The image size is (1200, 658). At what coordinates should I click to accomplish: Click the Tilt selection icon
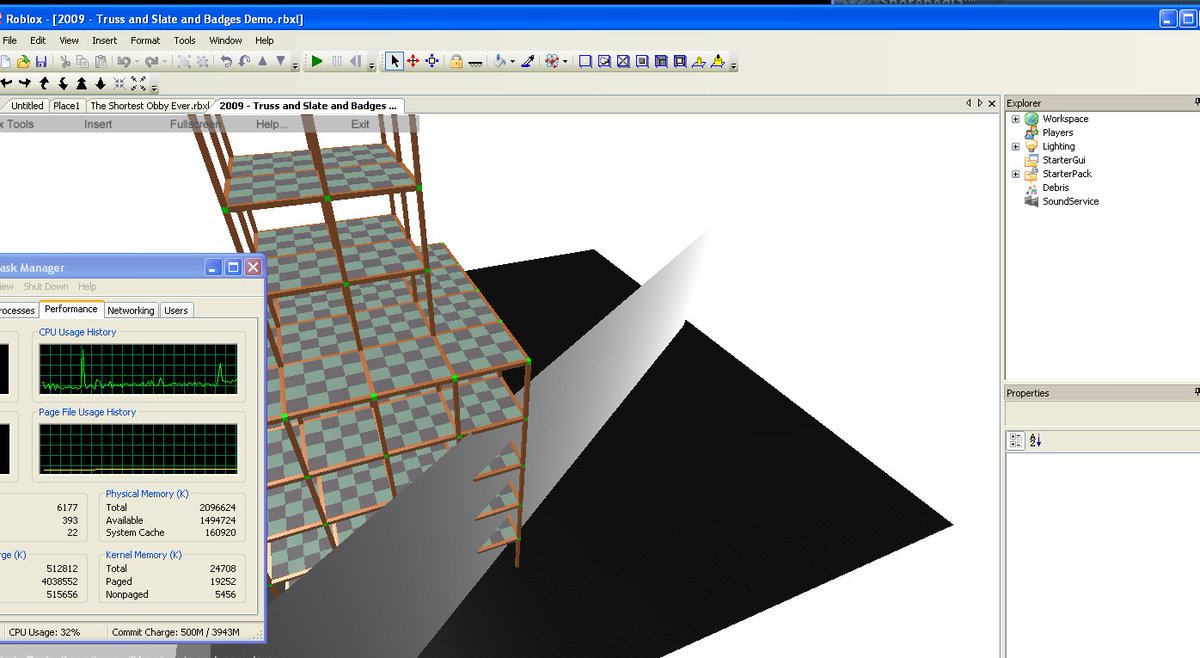pos(244,61)
